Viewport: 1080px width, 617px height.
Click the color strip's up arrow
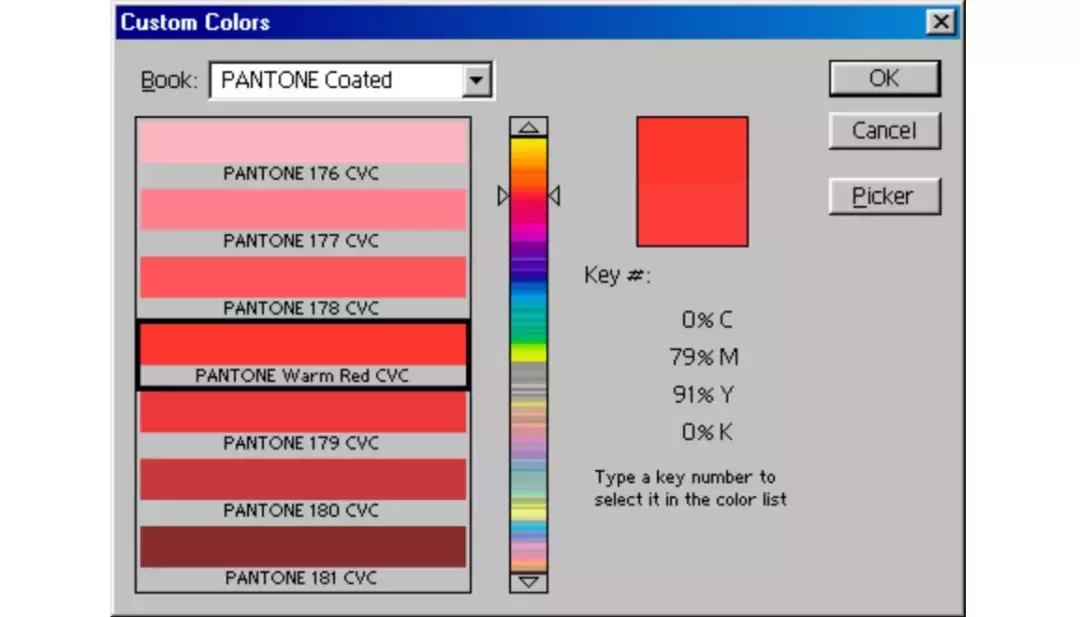tap(528, 127)
